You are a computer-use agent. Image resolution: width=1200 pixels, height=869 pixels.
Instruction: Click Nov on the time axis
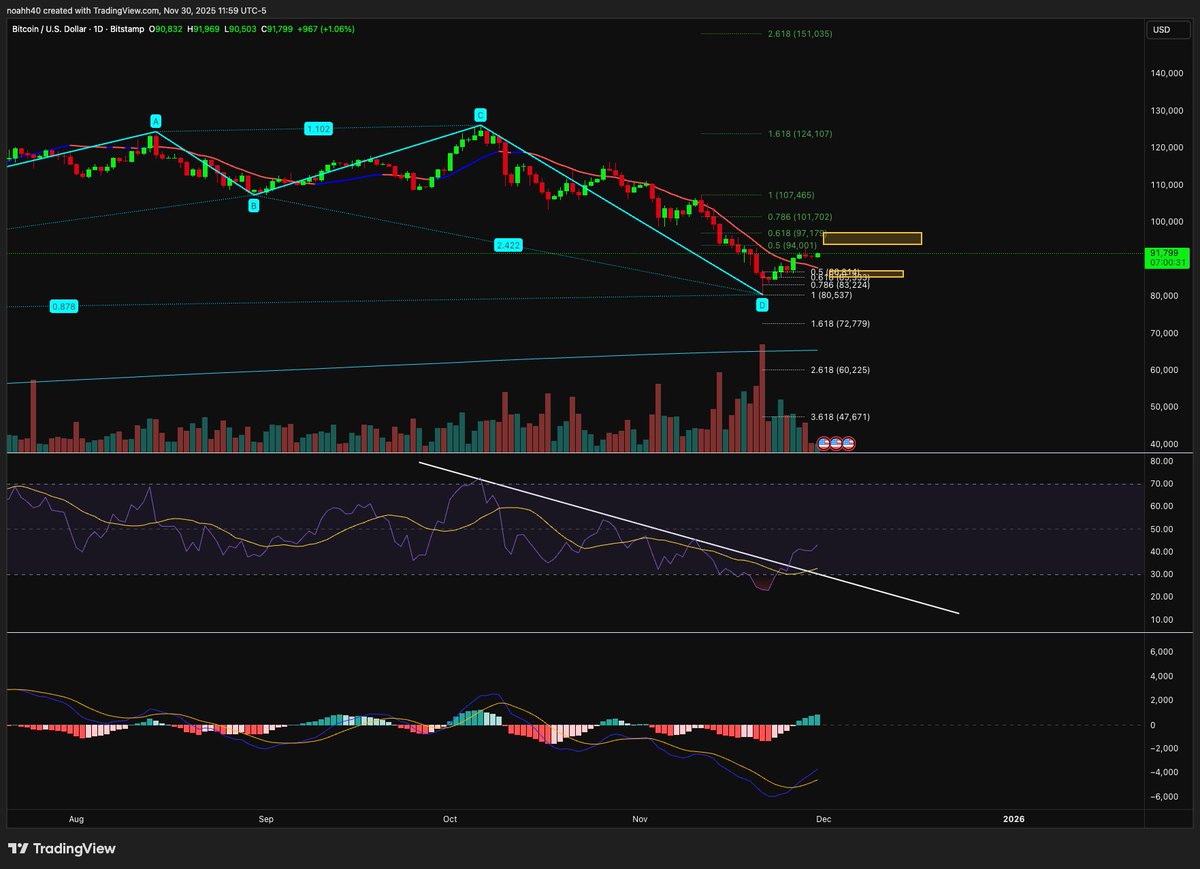point(639,819)
